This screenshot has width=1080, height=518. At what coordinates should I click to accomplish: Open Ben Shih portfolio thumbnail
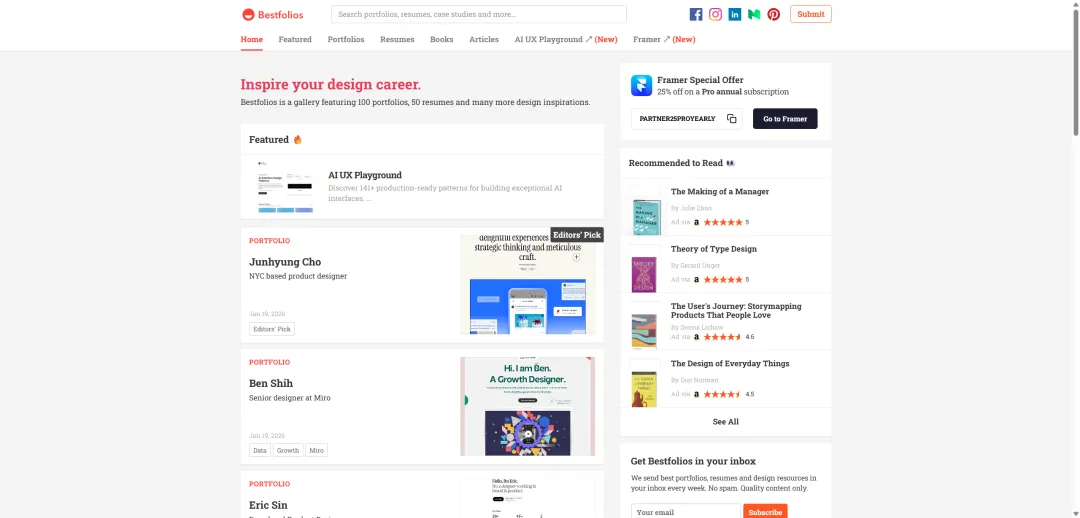[x=528, y=406]
